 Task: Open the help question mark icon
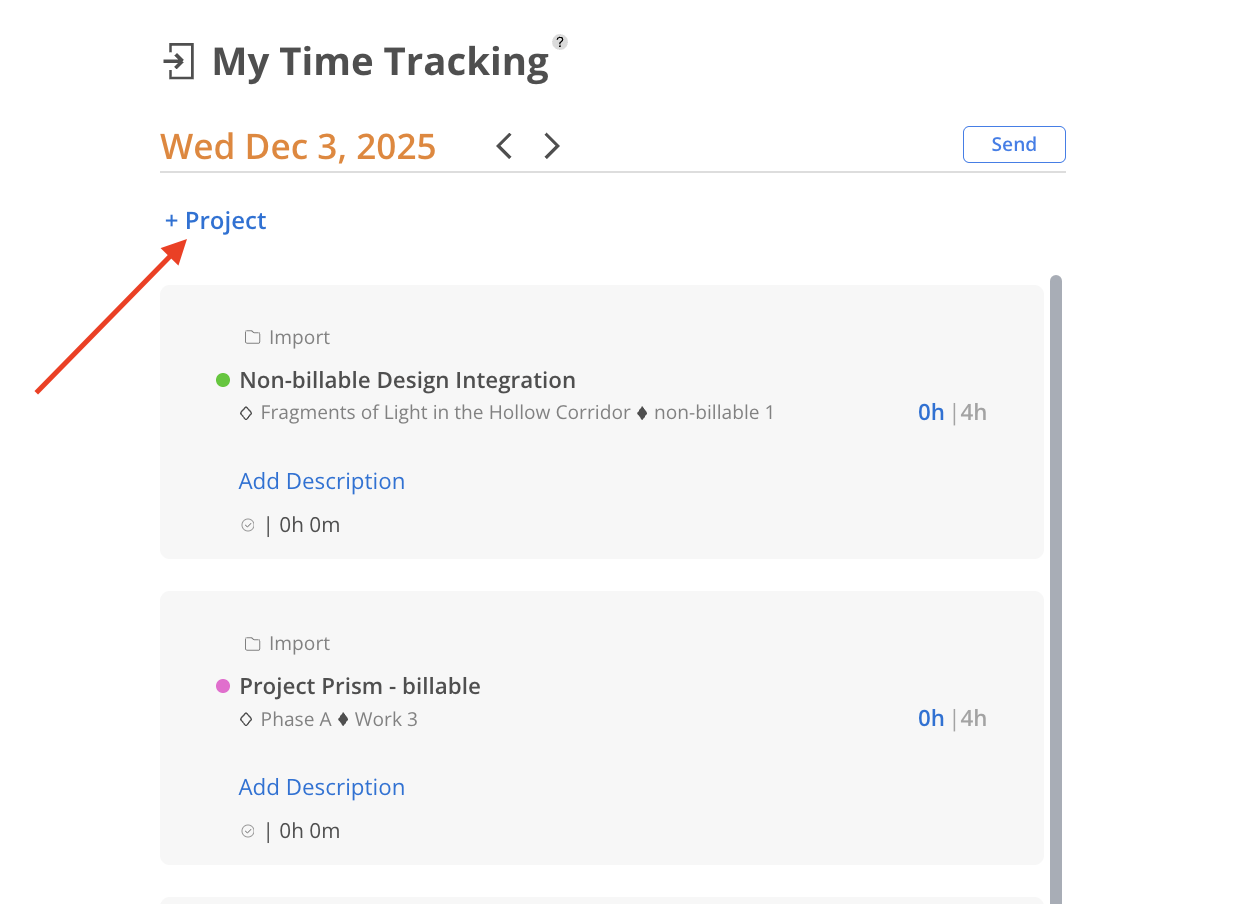(560, 42)
